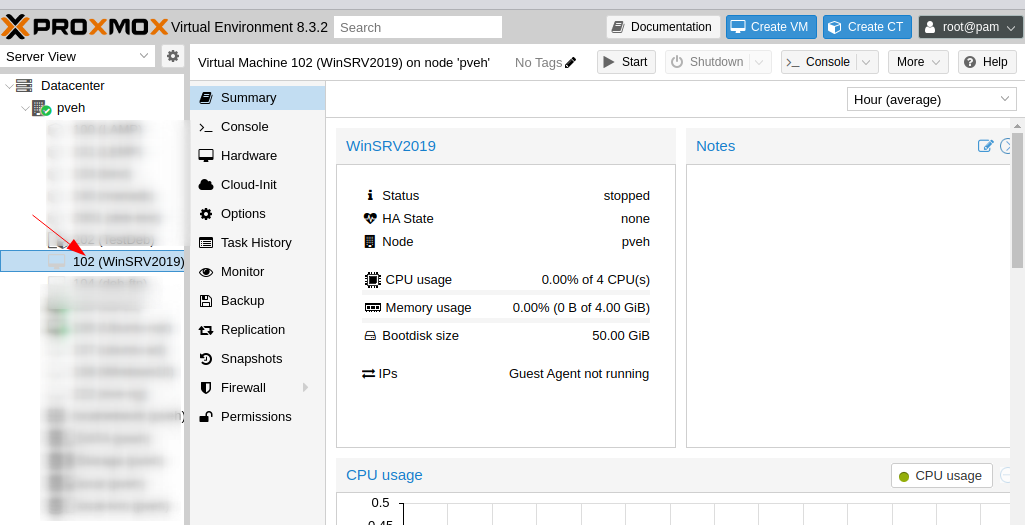1025x525 pixels.
Task: Toggle CPU usage legend in chart
Action: (x=941, y=476)
